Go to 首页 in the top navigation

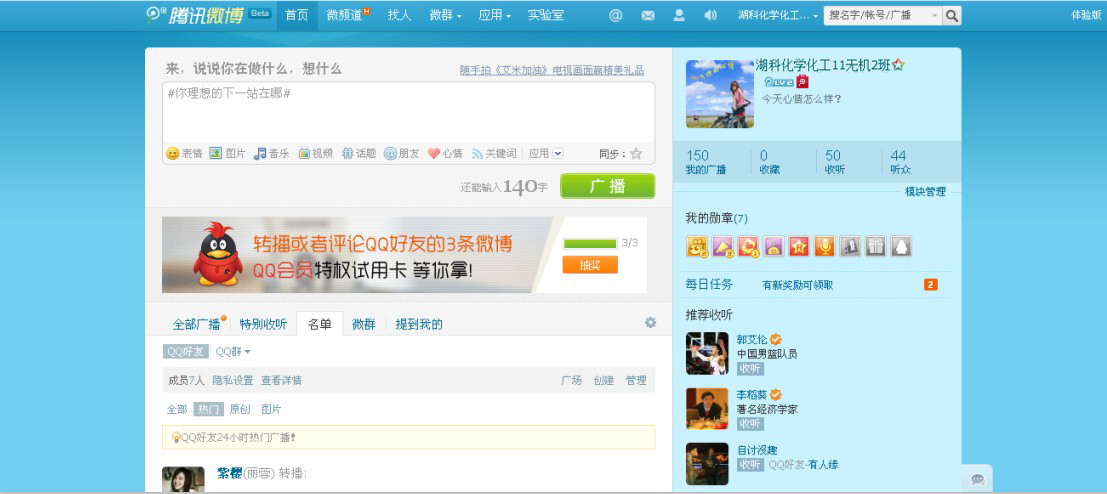pyautogui.click(x=297, y=15)
